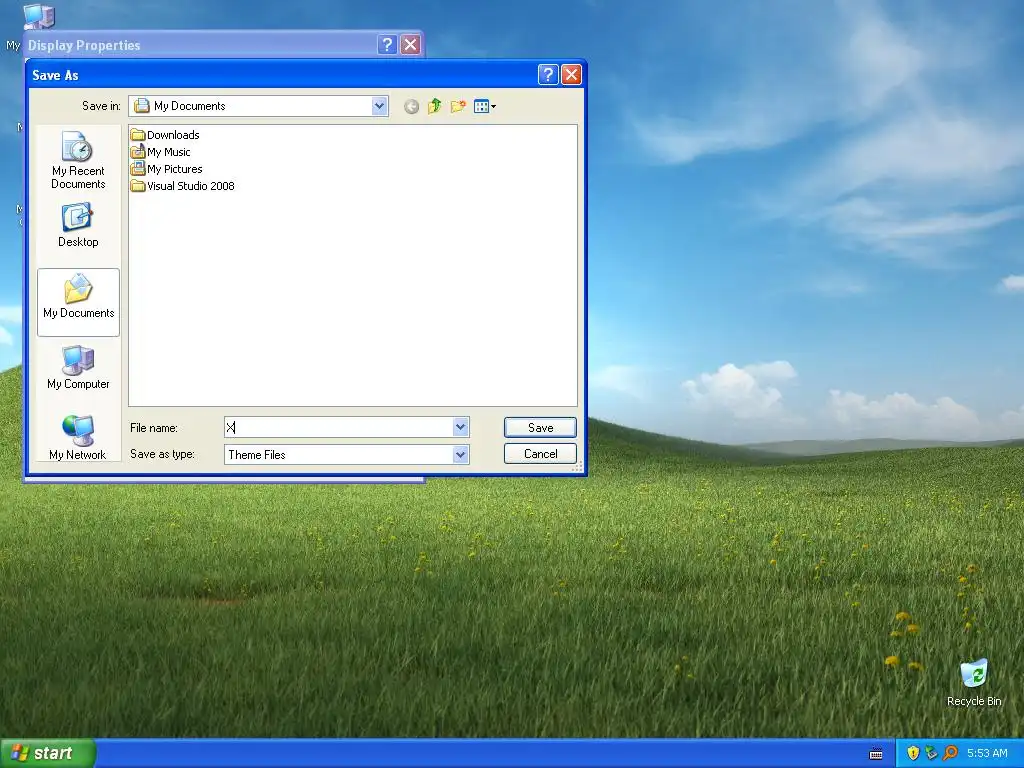Click the Cancel button

[x=540, y=454]
